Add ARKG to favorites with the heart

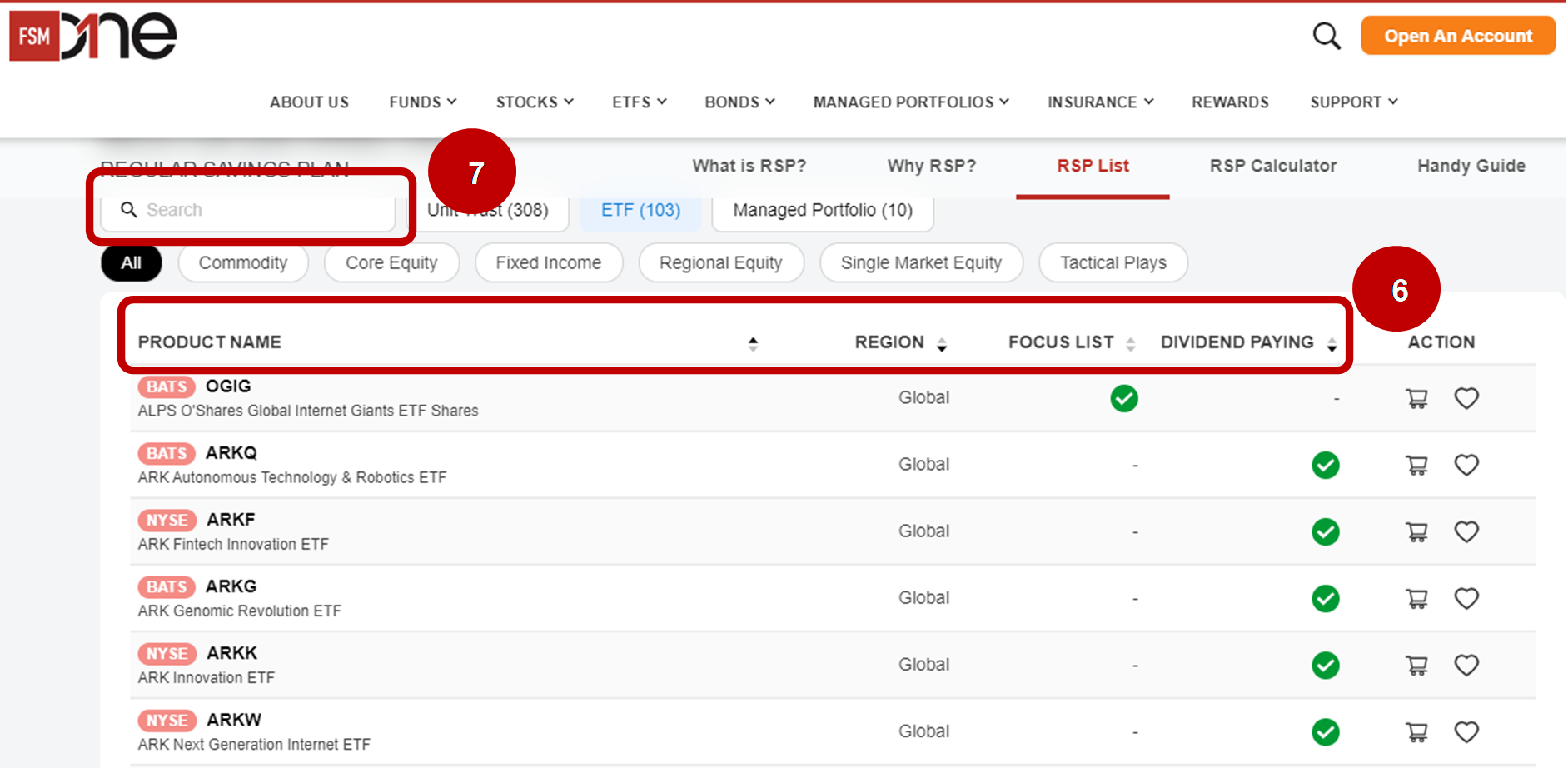coord(1466,598)
